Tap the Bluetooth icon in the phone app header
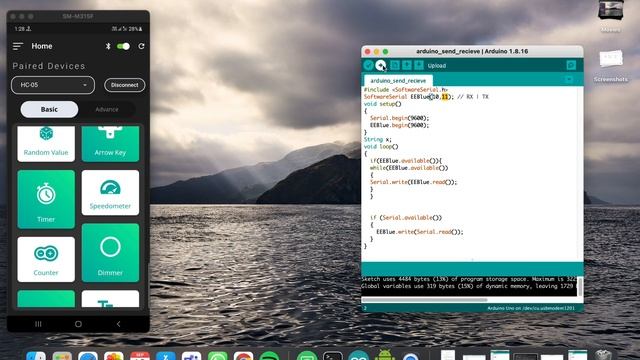The image size is (640, 360). [x=108, y=46]
